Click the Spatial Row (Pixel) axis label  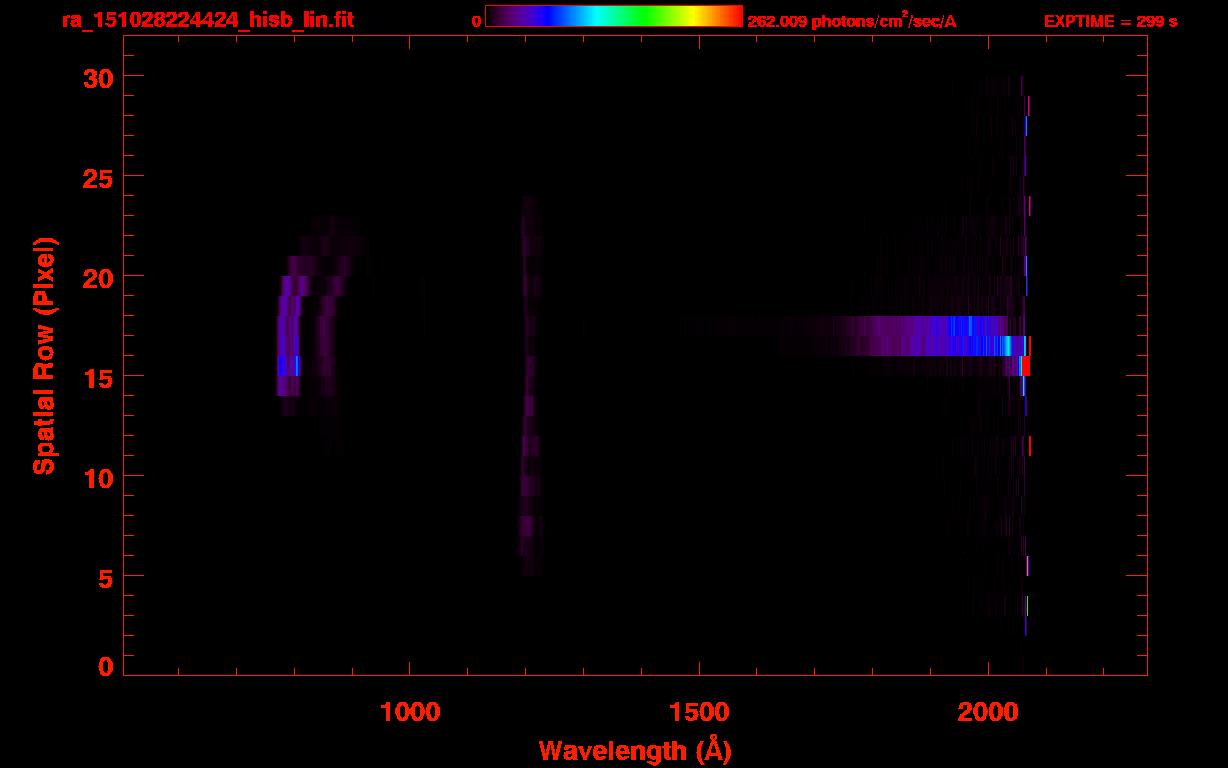point(45,355)
